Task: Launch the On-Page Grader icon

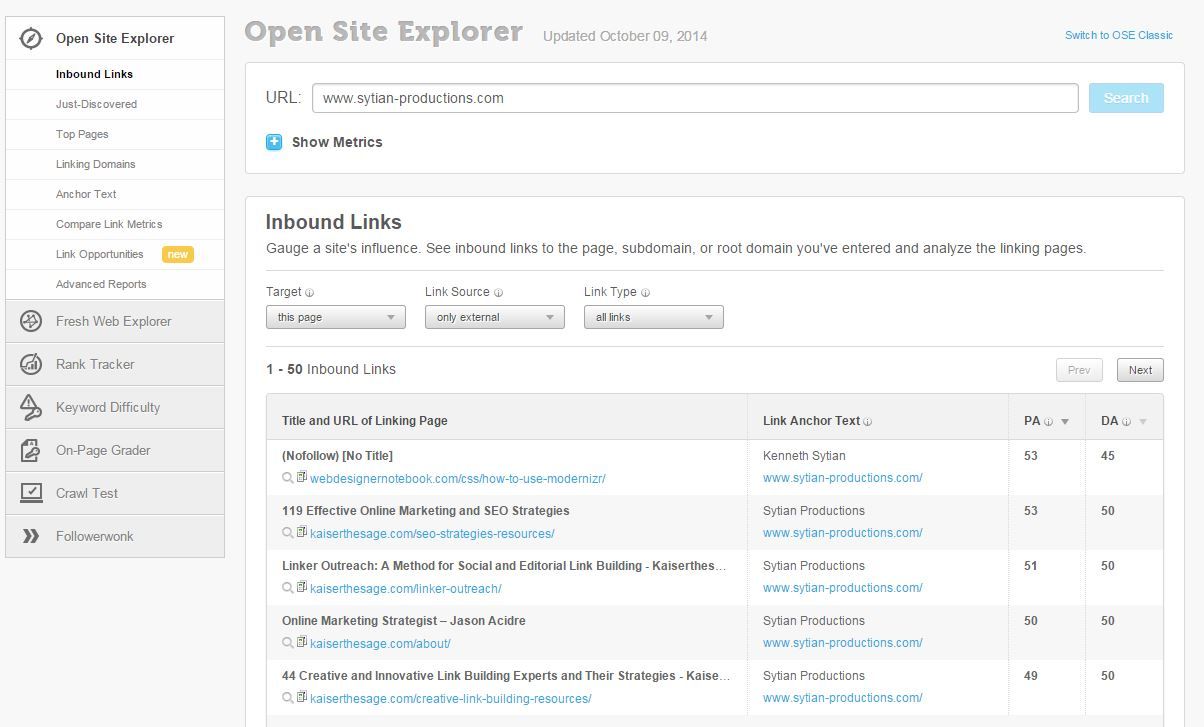Action: (x=31, y=450)
